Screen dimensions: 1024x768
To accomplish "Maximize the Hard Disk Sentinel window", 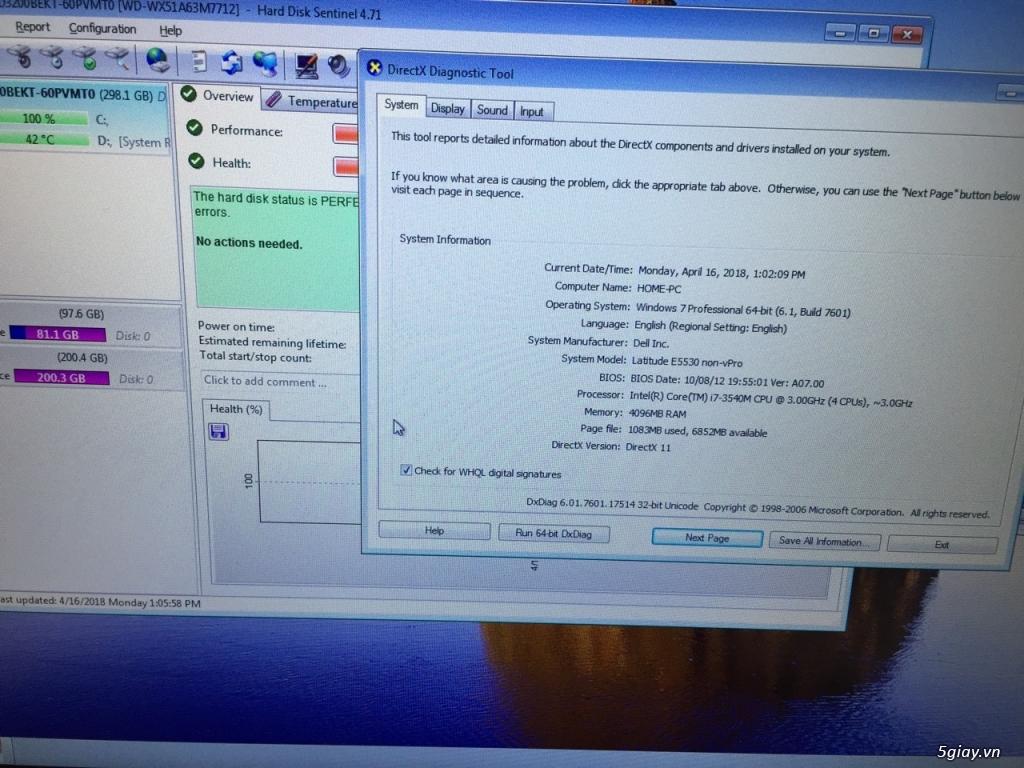I will pyautogui.click(x=873, y=33).
